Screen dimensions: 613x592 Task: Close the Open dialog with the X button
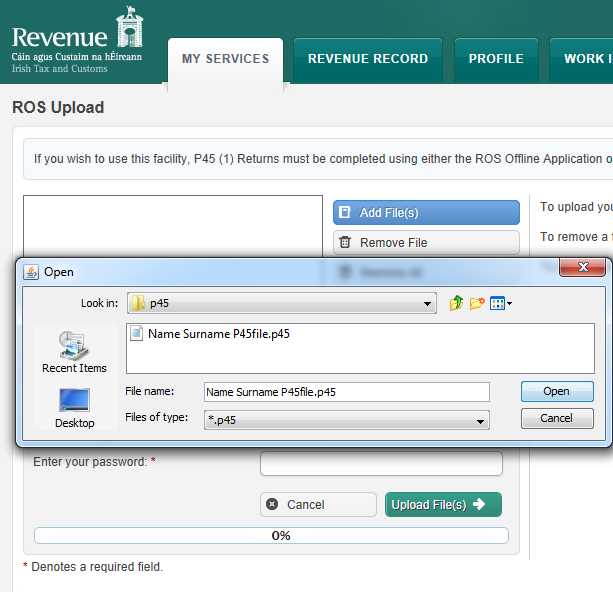point(583,267)
